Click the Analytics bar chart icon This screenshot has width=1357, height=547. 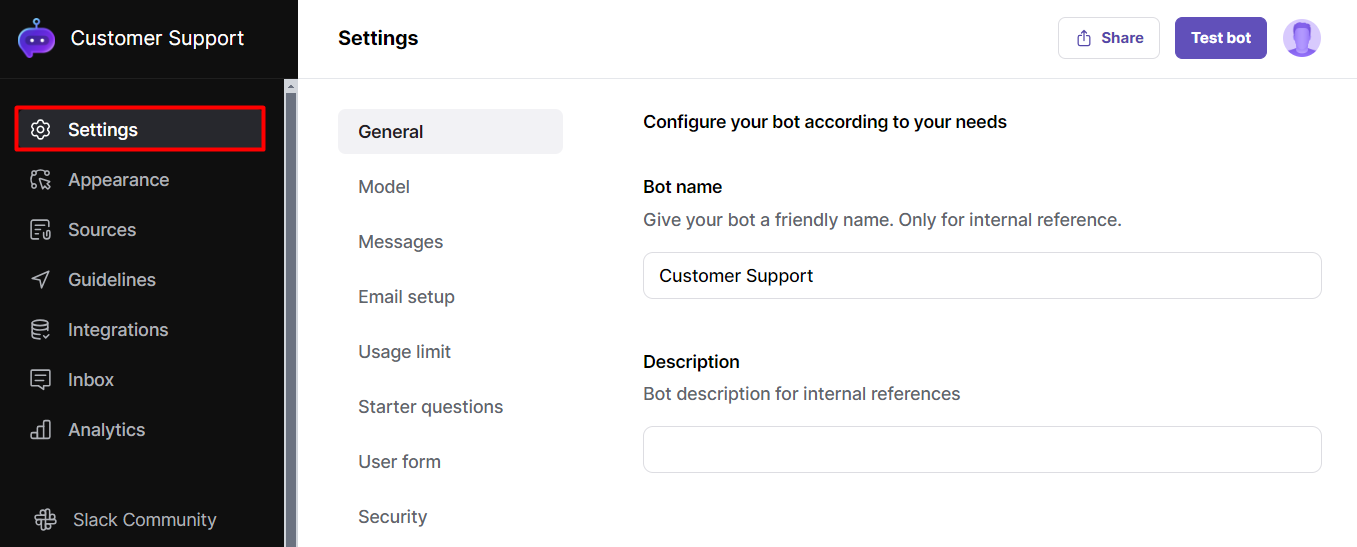click(x=41, y=430)
